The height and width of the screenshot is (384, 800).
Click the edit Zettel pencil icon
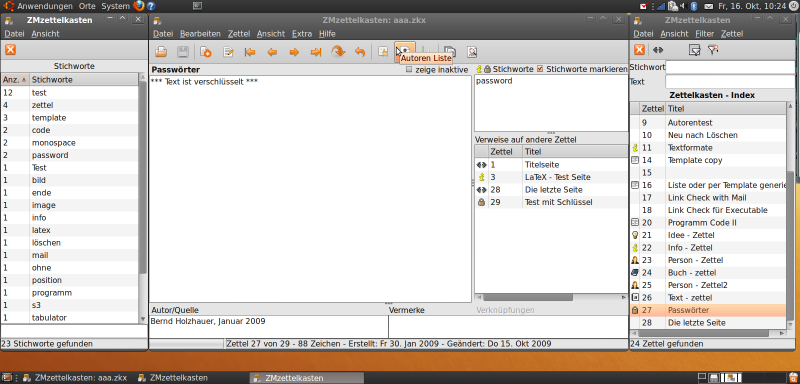point(228,52)
